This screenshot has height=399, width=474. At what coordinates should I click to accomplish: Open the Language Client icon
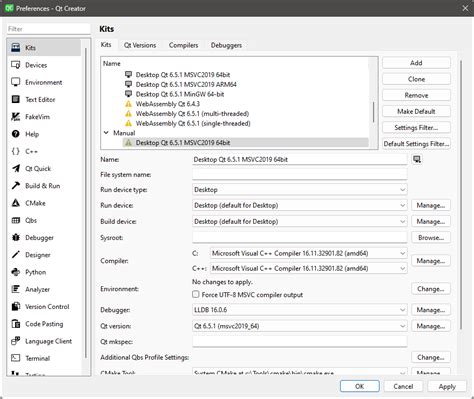(16, 341)
